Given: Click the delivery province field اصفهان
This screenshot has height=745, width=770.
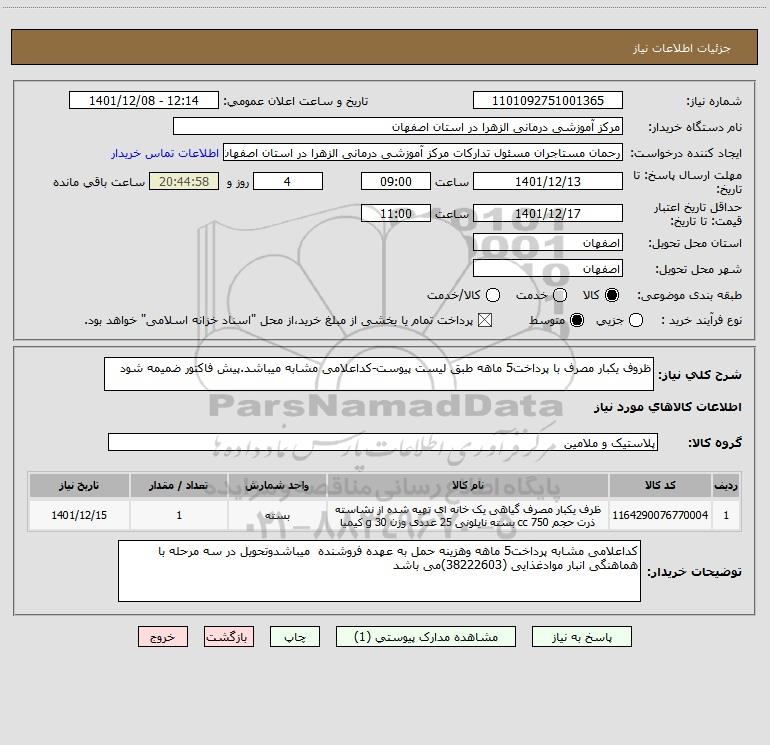Looking at the screenshot, I should [x=548, y=243].
